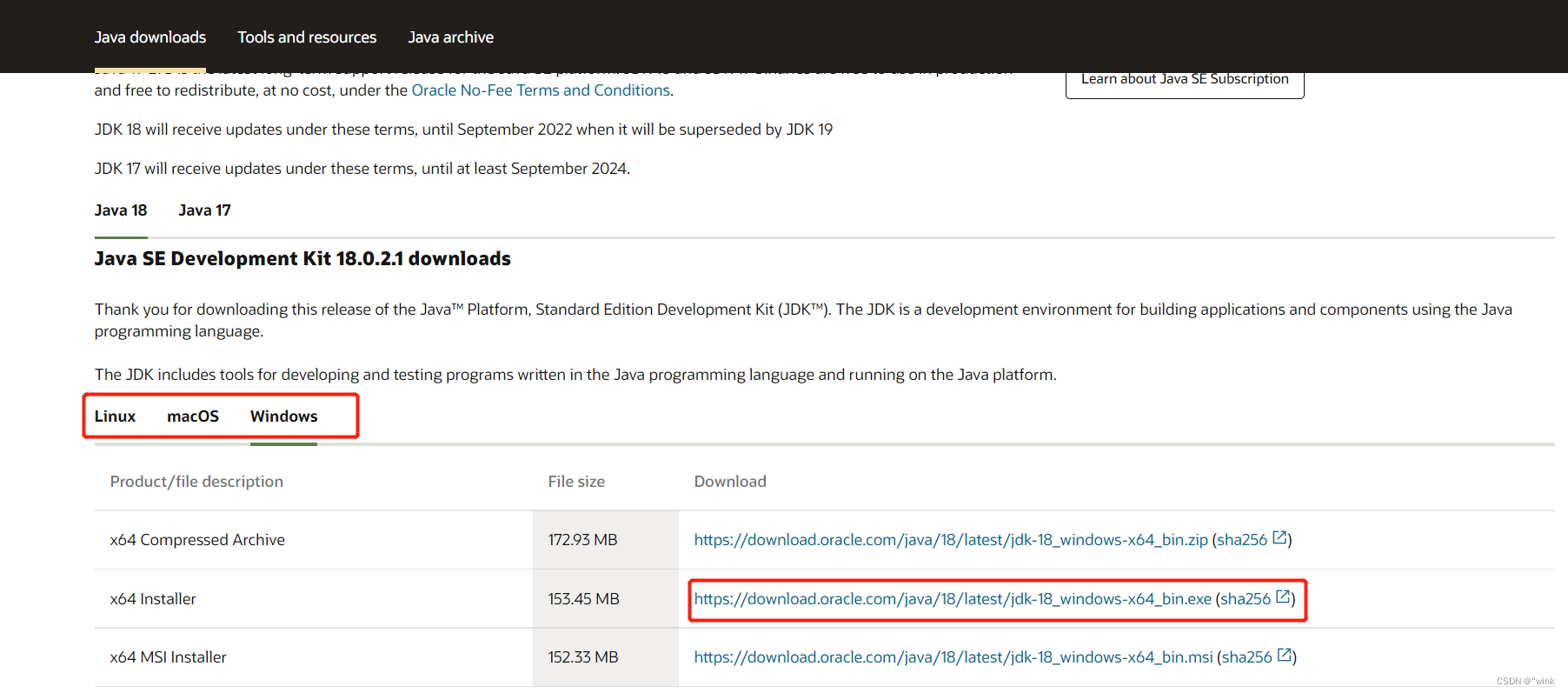Download the windows-x64_bin.zip archive link

click(x=951, y=540)
